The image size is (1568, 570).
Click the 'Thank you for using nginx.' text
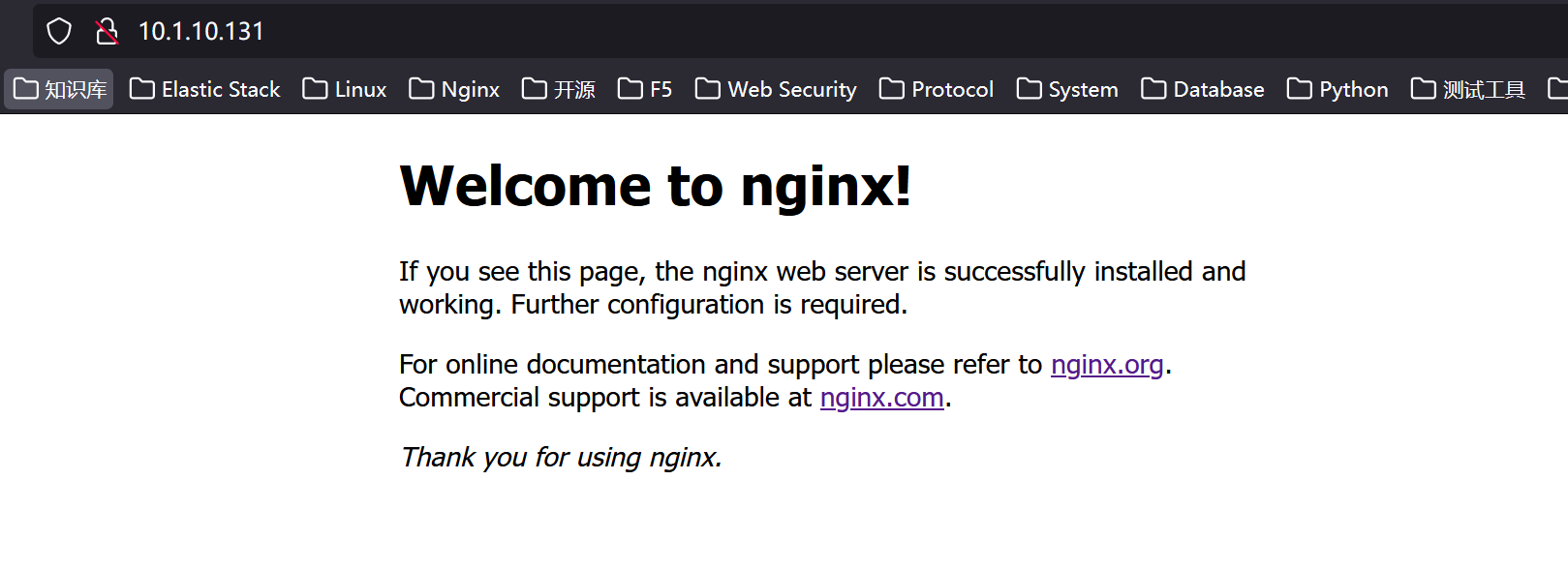click(561, 457)
